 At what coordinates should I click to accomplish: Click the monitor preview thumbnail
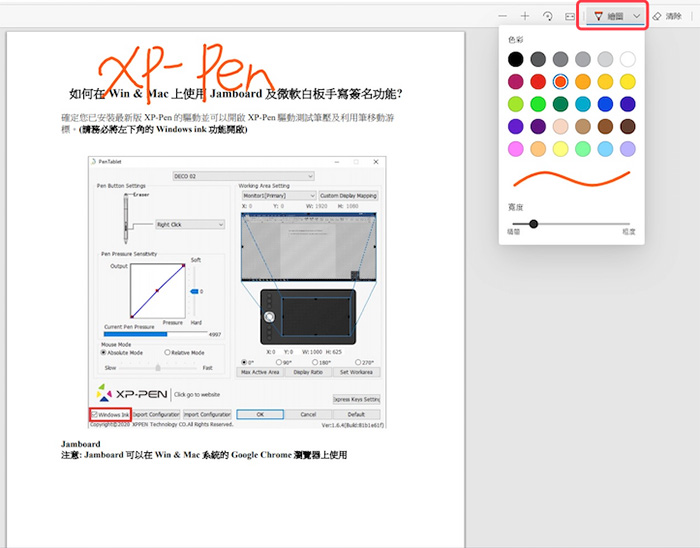(308, 247)
